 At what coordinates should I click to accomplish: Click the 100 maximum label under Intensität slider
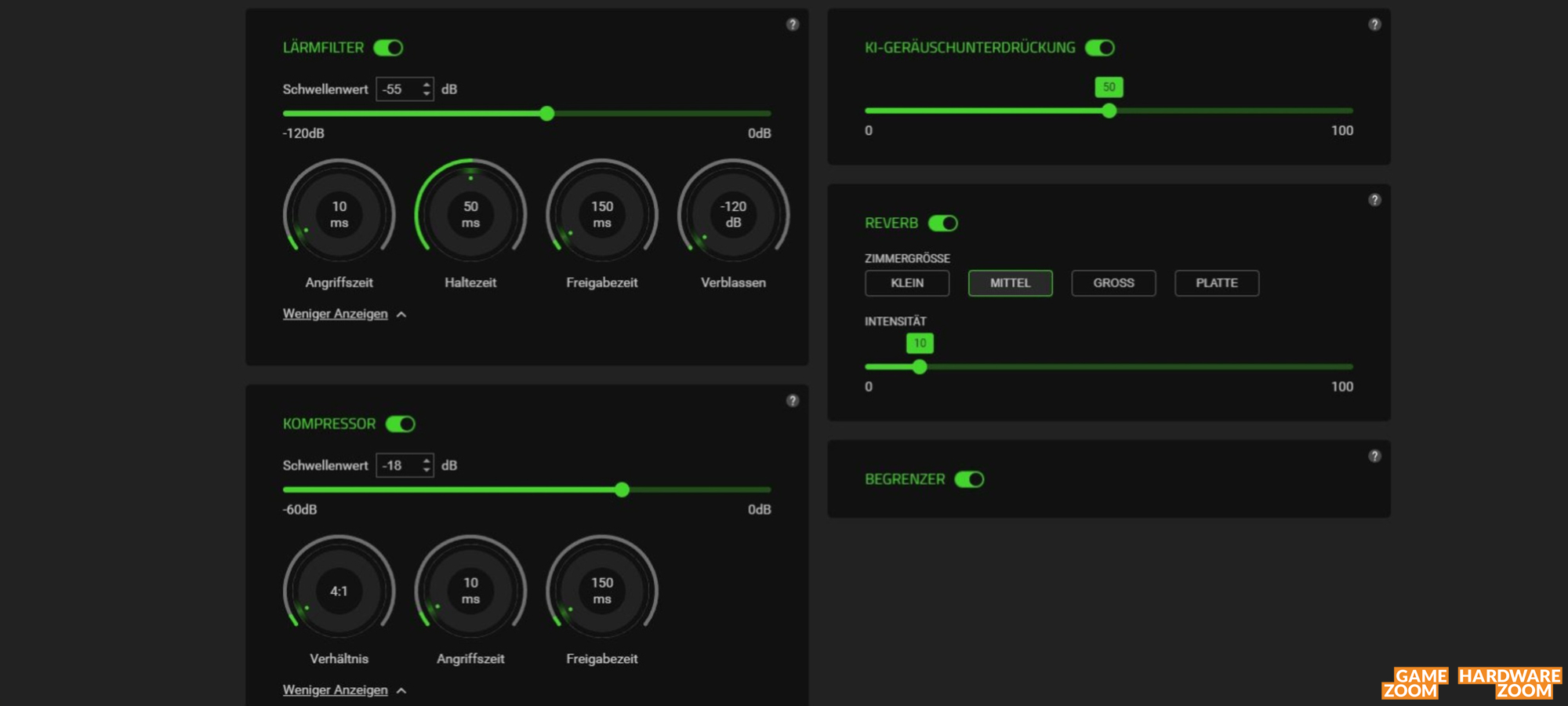click(x=1342, y=387)
